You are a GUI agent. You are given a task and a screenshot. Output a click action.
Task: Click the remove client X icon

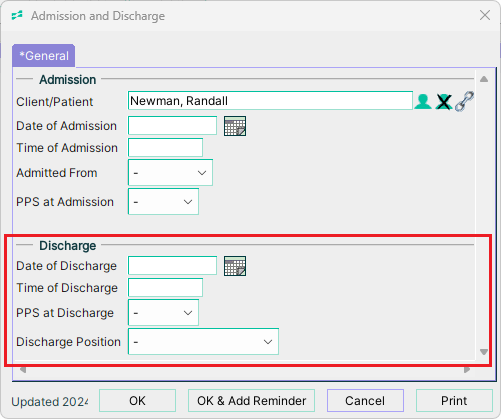coord(444,101)
